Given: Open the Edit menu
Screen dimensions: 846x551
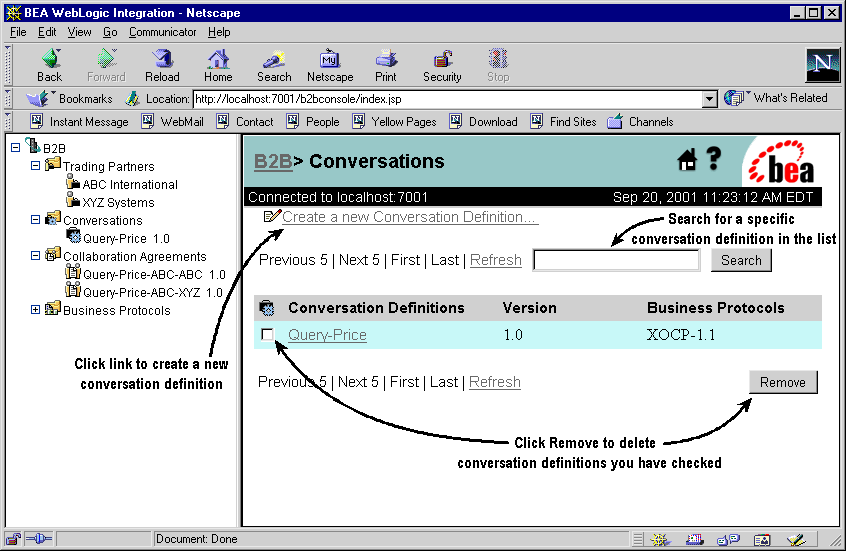Looking at the screenshot, I should point(47,32).
